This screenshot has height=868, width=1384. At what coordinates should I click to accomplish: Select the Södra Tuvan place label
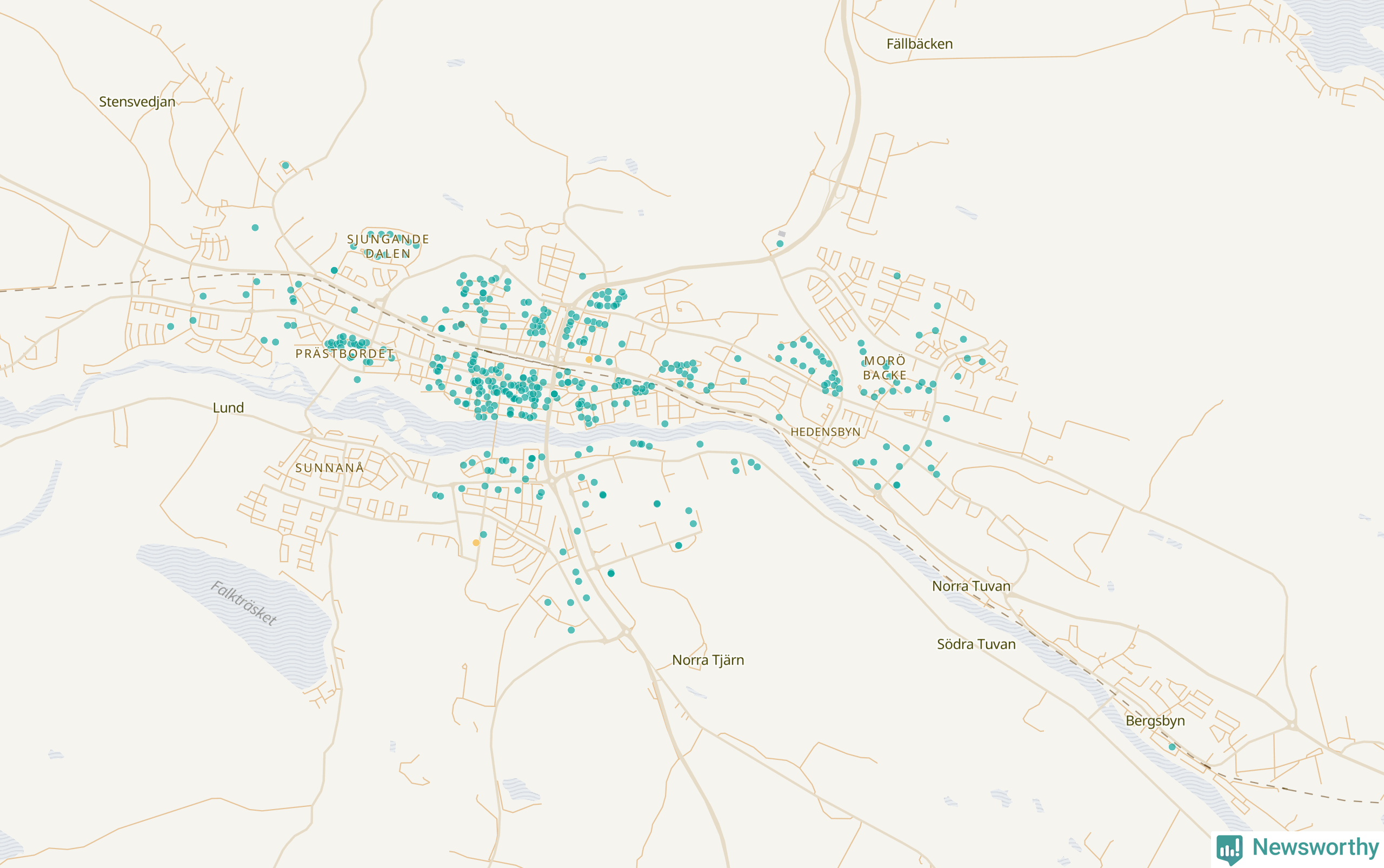[976, 644]
